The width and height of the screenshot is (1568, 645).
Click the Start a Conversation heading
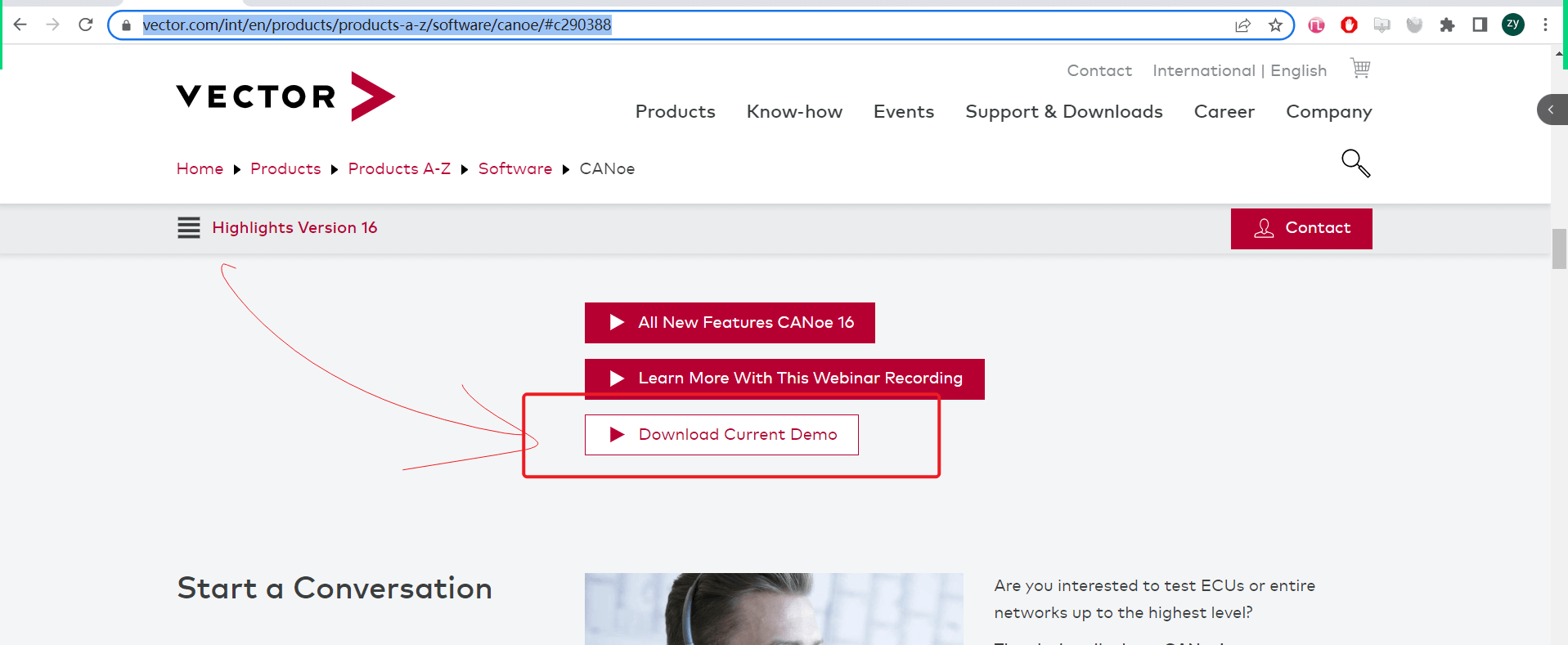coord(335,589)
